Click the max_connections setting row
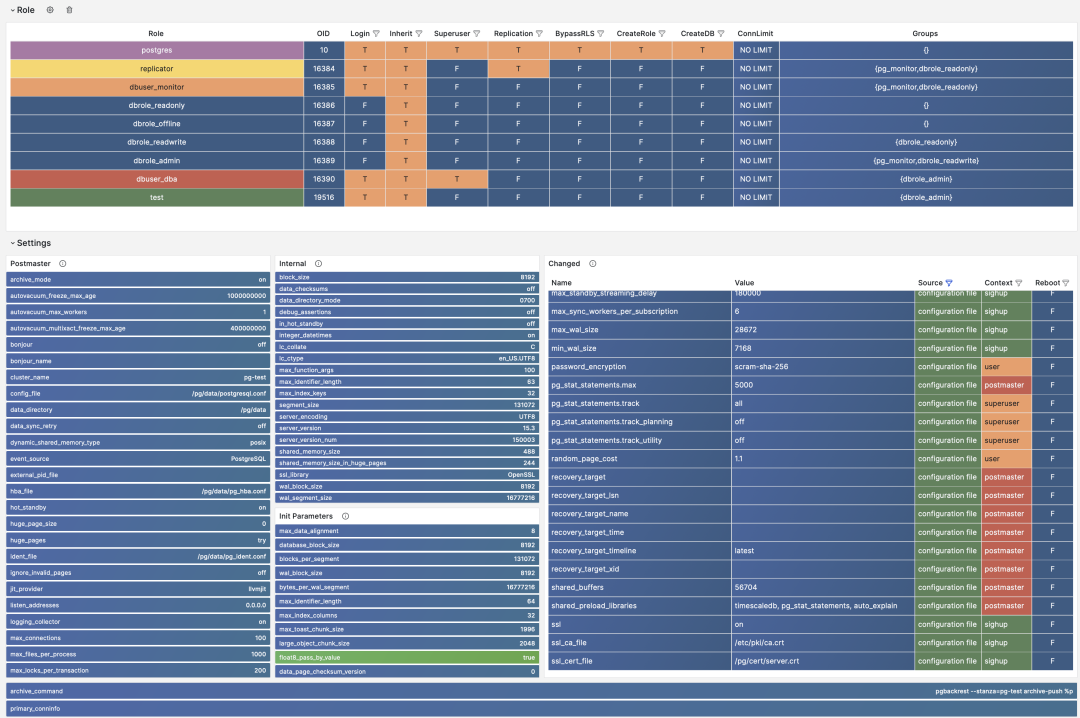 tap(138, 638)
